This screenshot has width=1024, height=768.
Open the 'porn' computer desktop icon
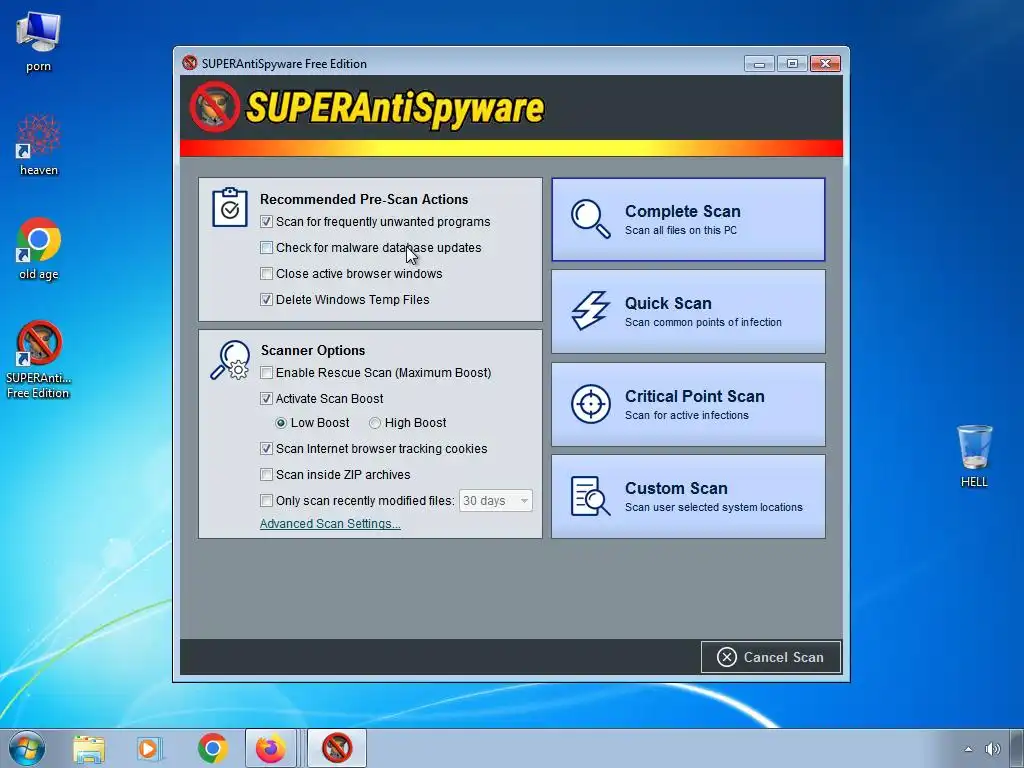pyautogui.click(x=39, y=41)
